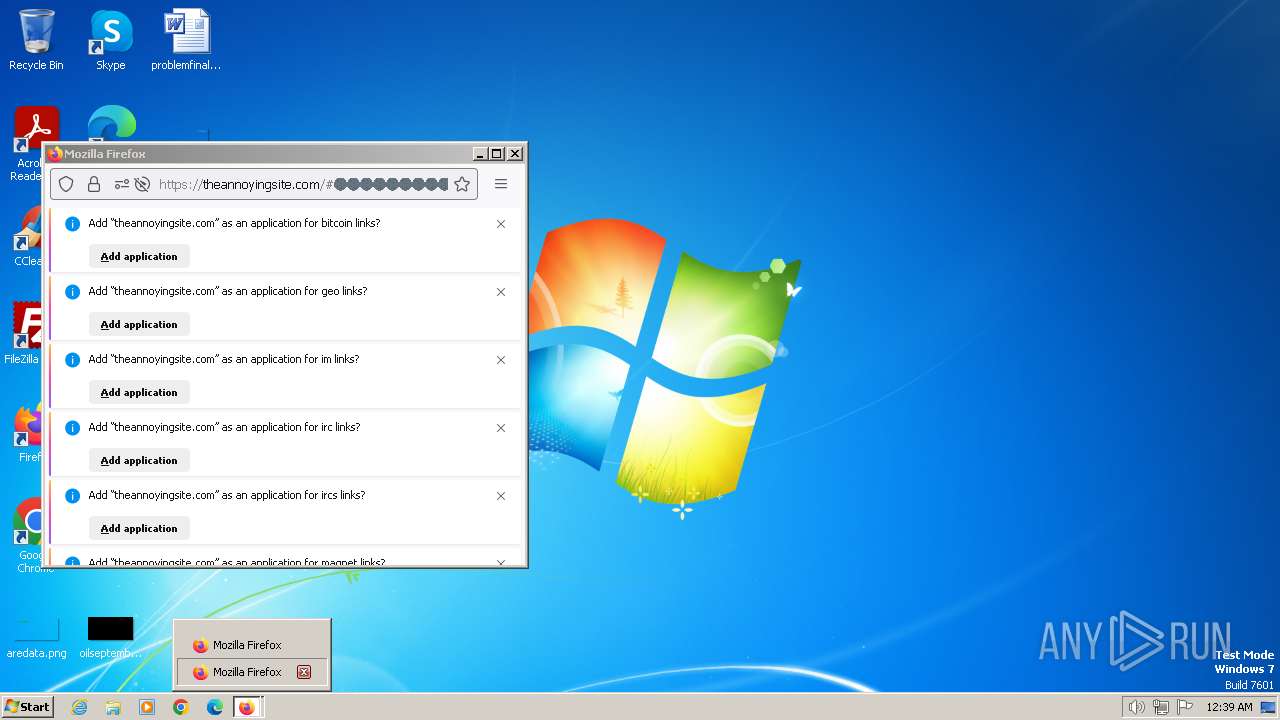Open File Explorer from the taskbar

click(x=113, y=707)
